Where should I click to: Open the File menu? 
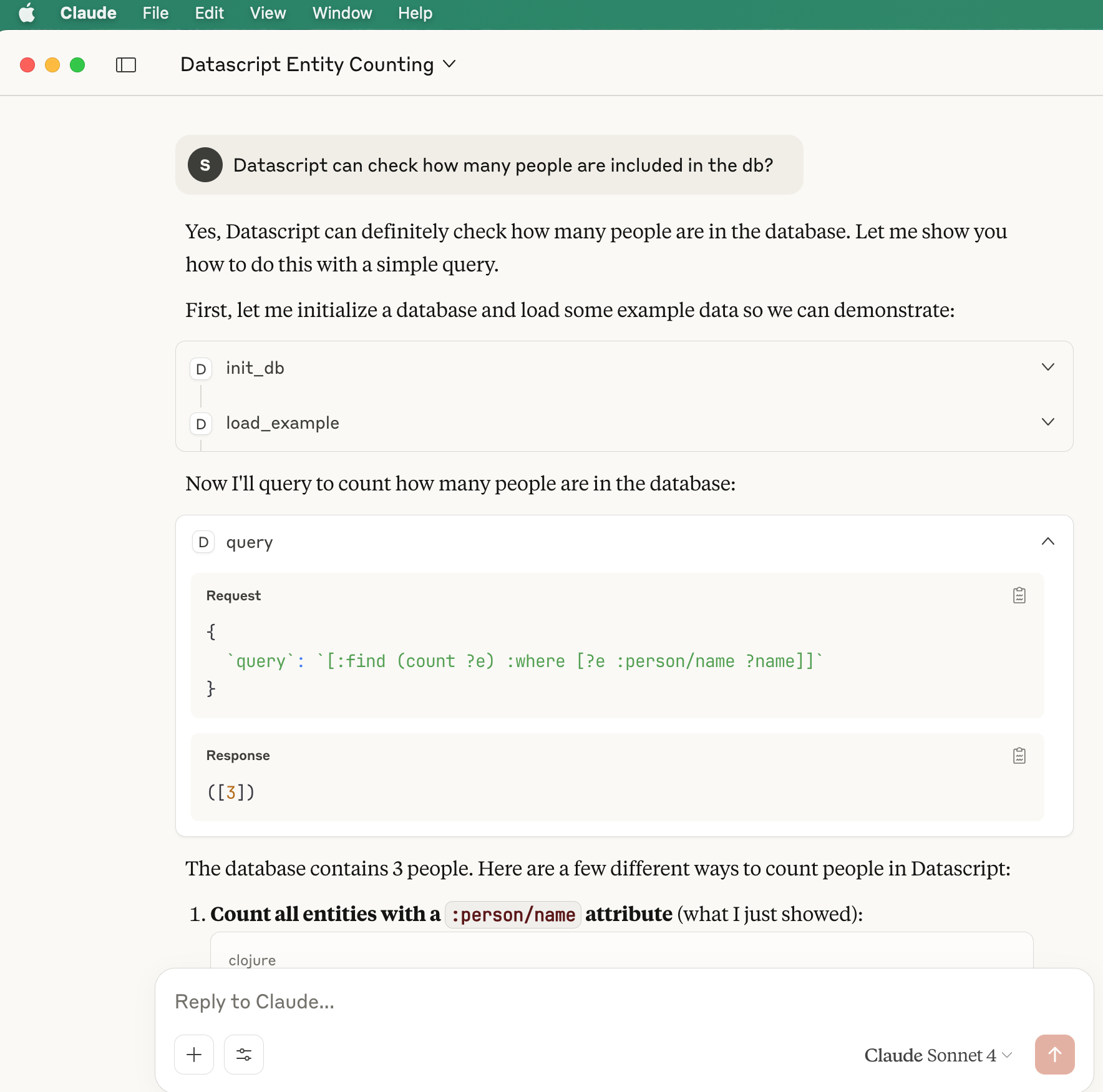[x=155, y=13]
